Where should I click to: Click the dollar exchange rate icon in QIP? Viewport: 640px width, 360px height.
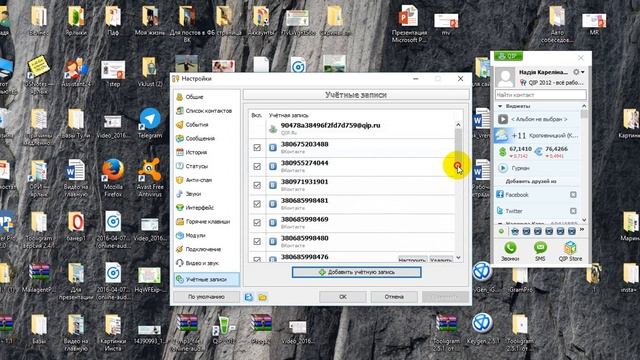[503, 152]
